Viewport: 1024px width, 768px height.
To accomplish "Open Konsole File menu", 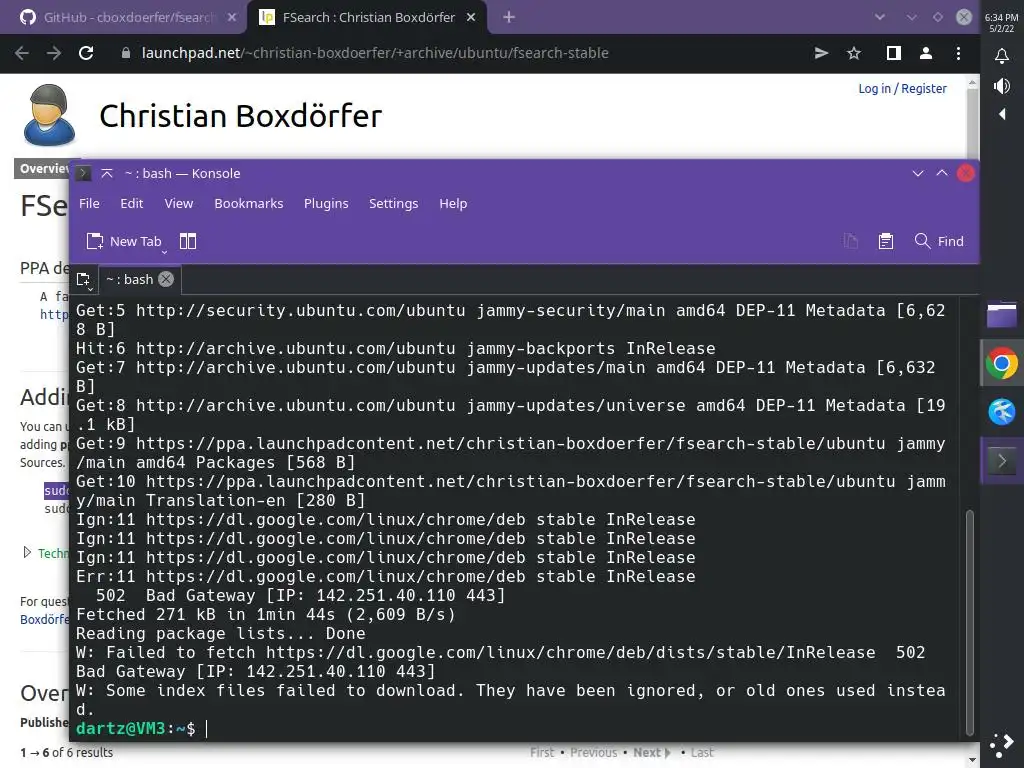I will tap(89, 203).
